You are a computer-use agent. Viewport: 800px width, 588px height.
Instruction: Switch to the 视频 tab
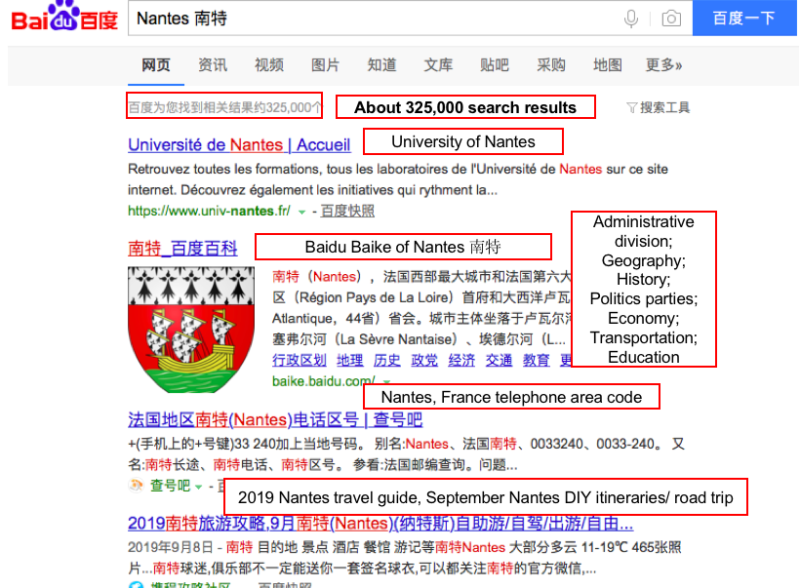coord(269,65)
